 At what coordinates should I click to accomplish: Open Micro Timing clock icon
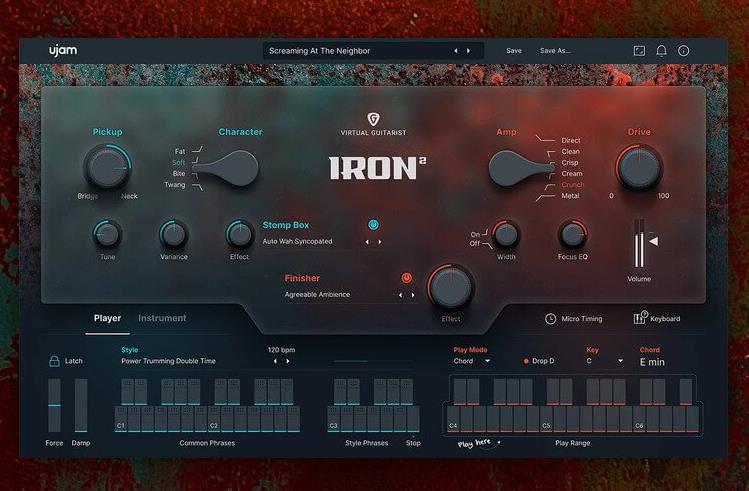(551, 319)
